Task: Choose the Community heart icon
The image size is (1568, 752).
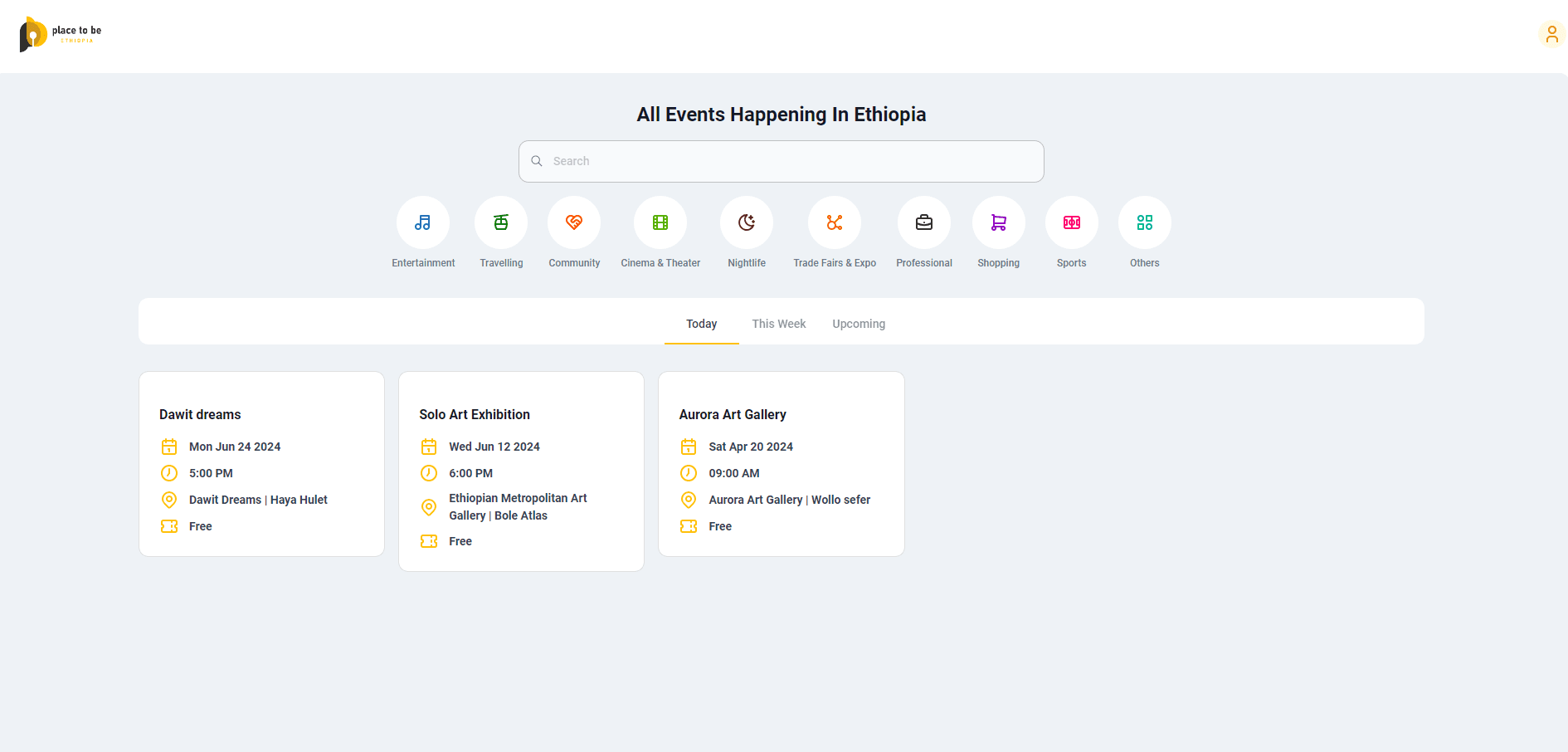Action: [x=574, y=222]
